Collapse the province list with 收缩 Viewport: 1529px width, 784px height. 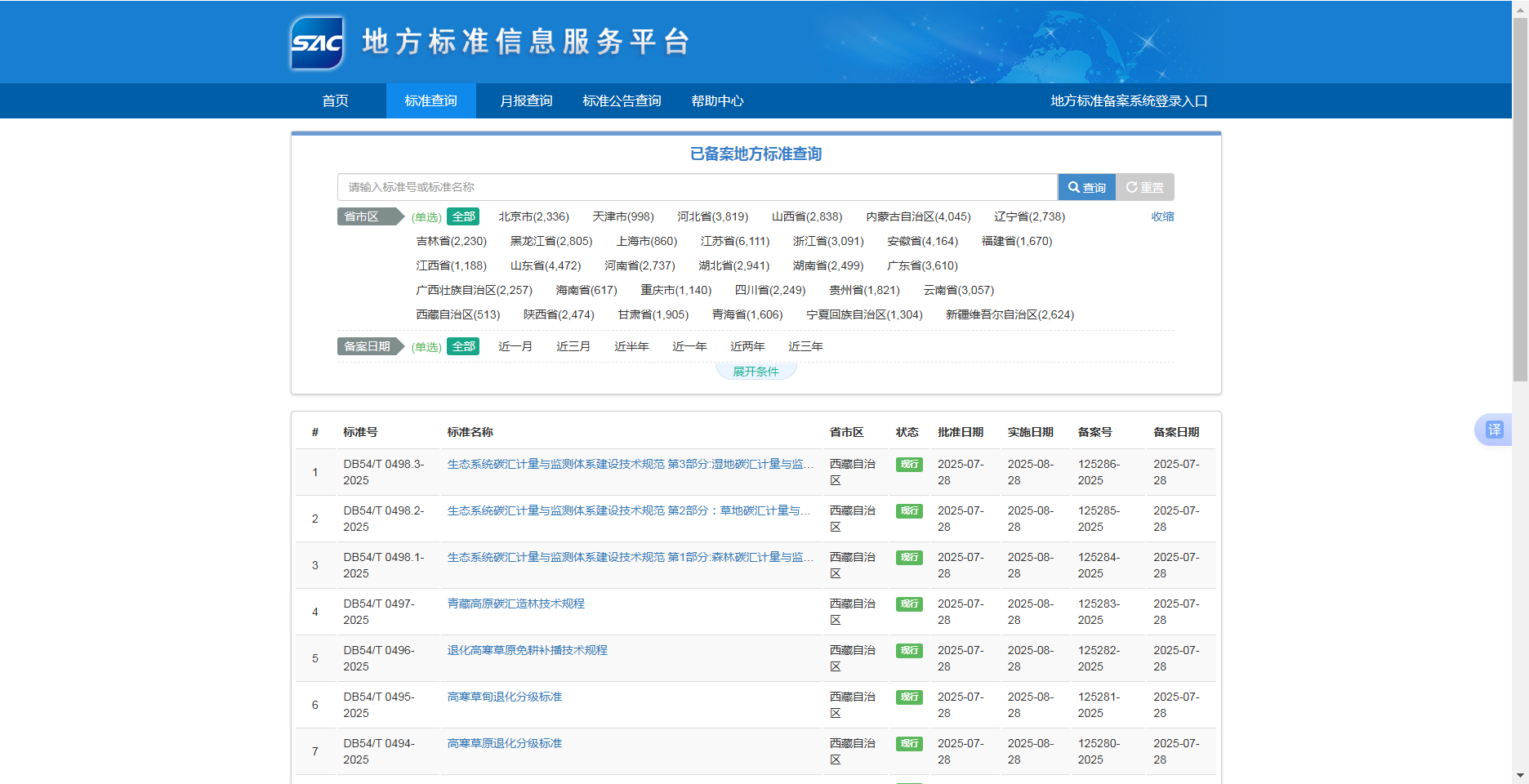click(1161, 216)
